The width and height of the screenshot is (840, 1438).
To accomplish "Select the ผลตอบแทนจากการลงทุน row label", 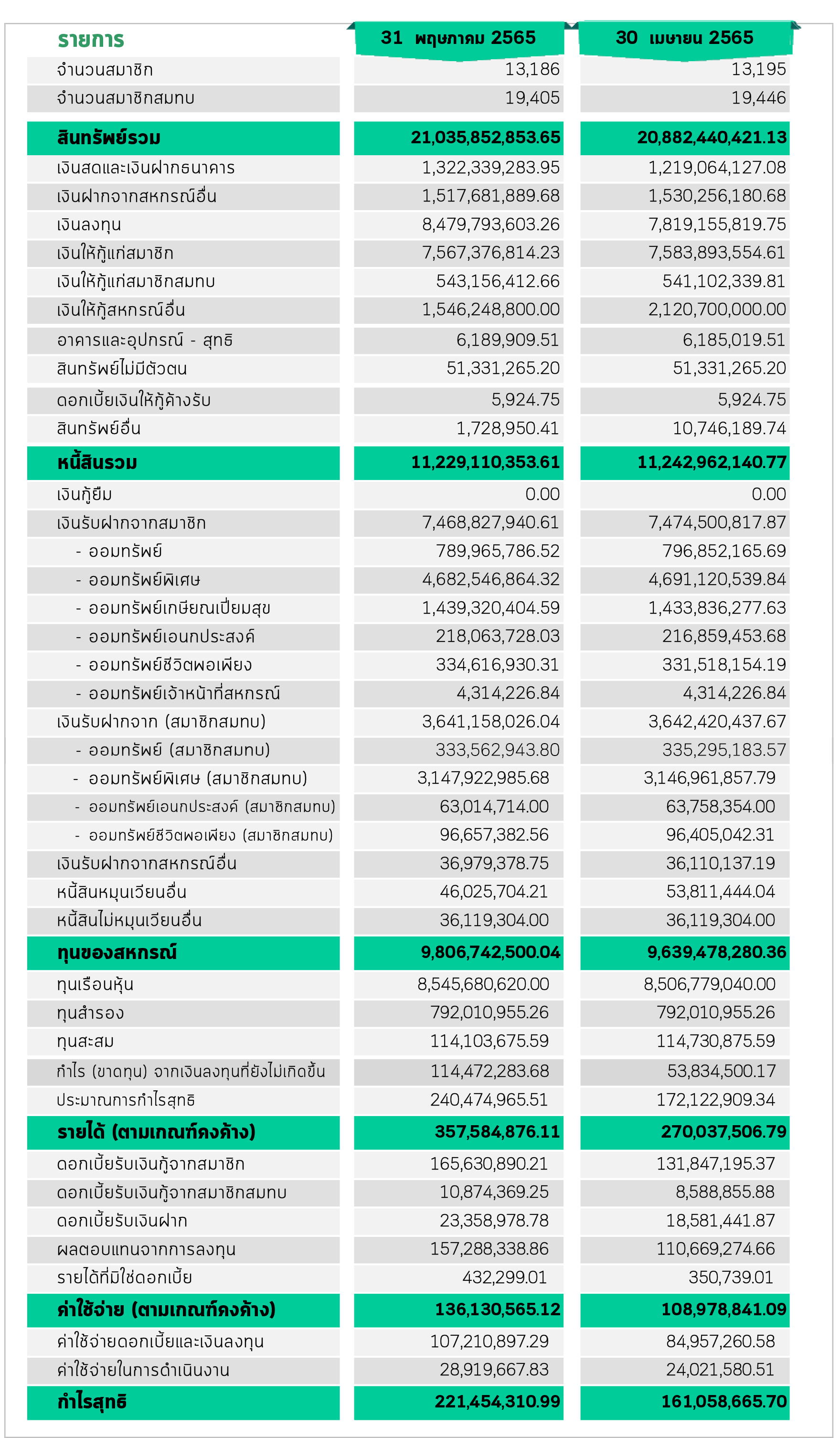I will [x=146, y=1250].
